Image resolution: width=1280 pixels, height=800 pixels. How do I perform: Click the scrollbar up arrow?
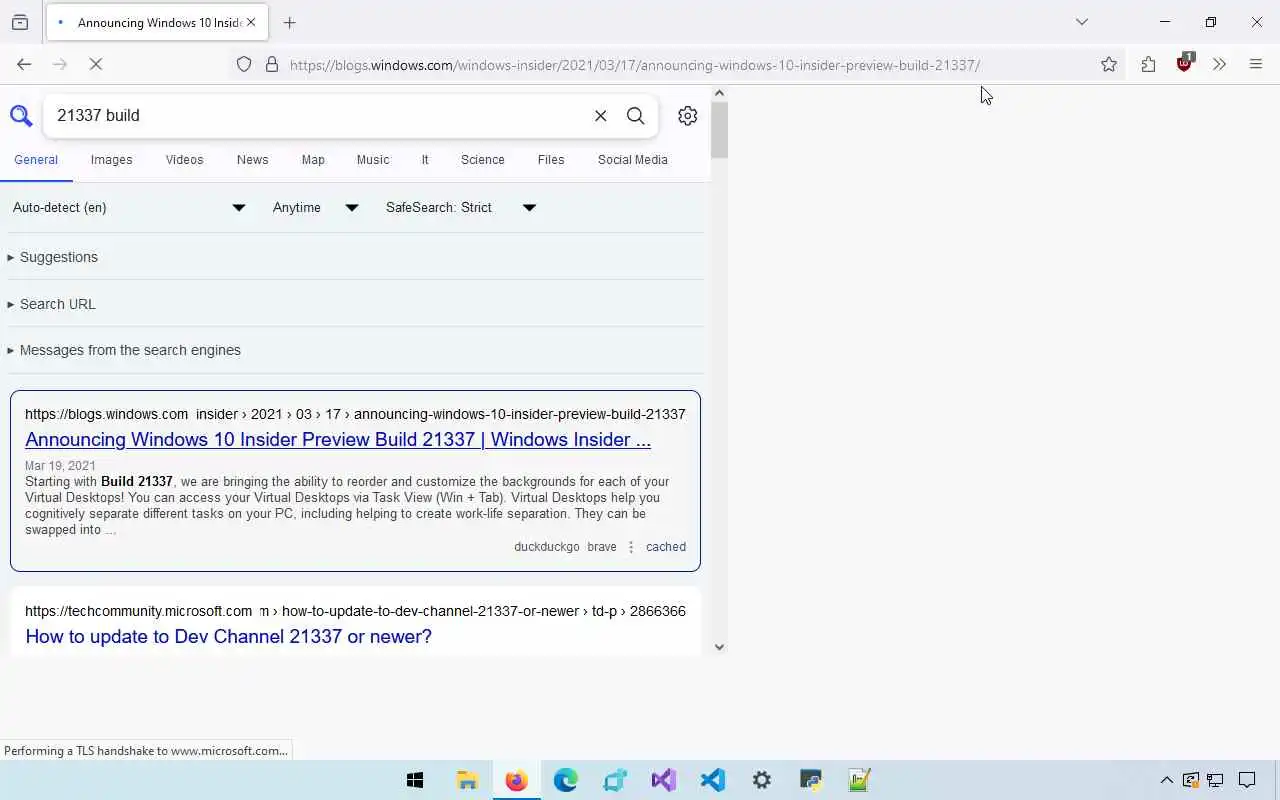(719, 93)
